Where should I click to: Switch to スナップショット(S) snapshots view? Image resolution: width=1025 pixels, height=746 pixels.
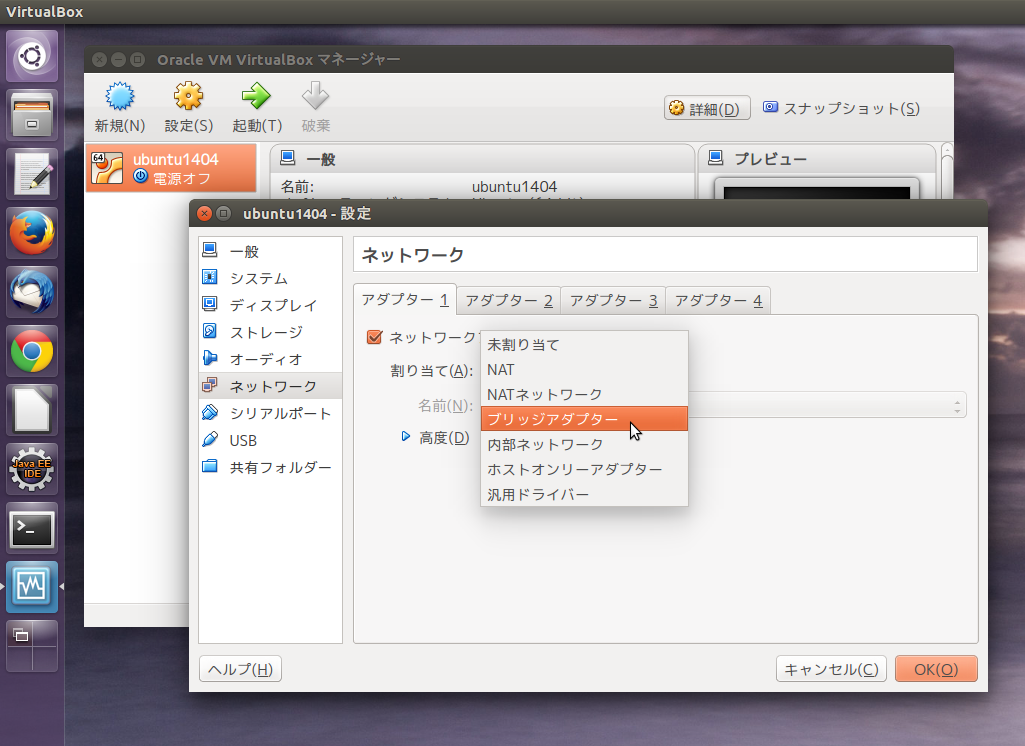click(x=842, y=109)
